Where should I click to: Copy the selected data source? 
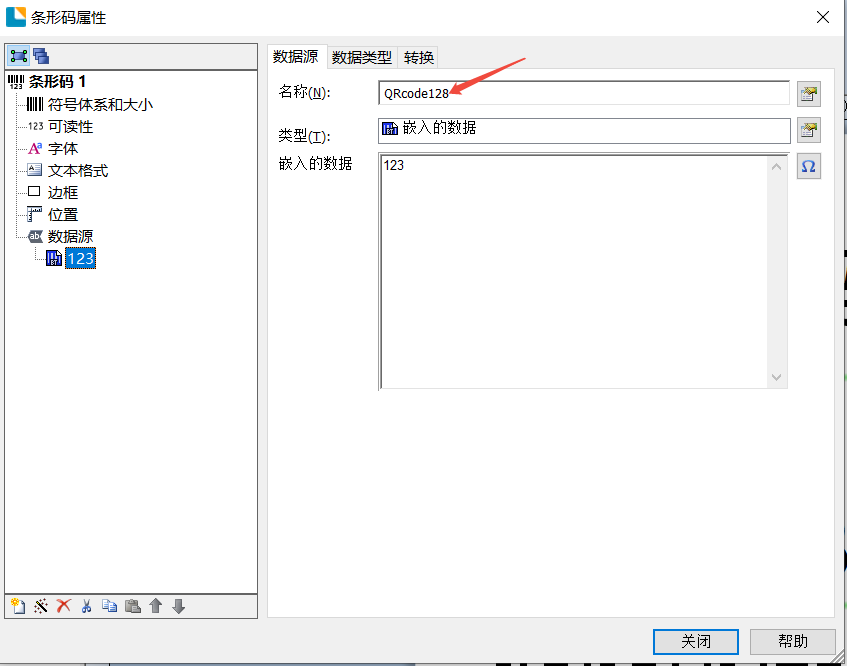pos(110,606)
